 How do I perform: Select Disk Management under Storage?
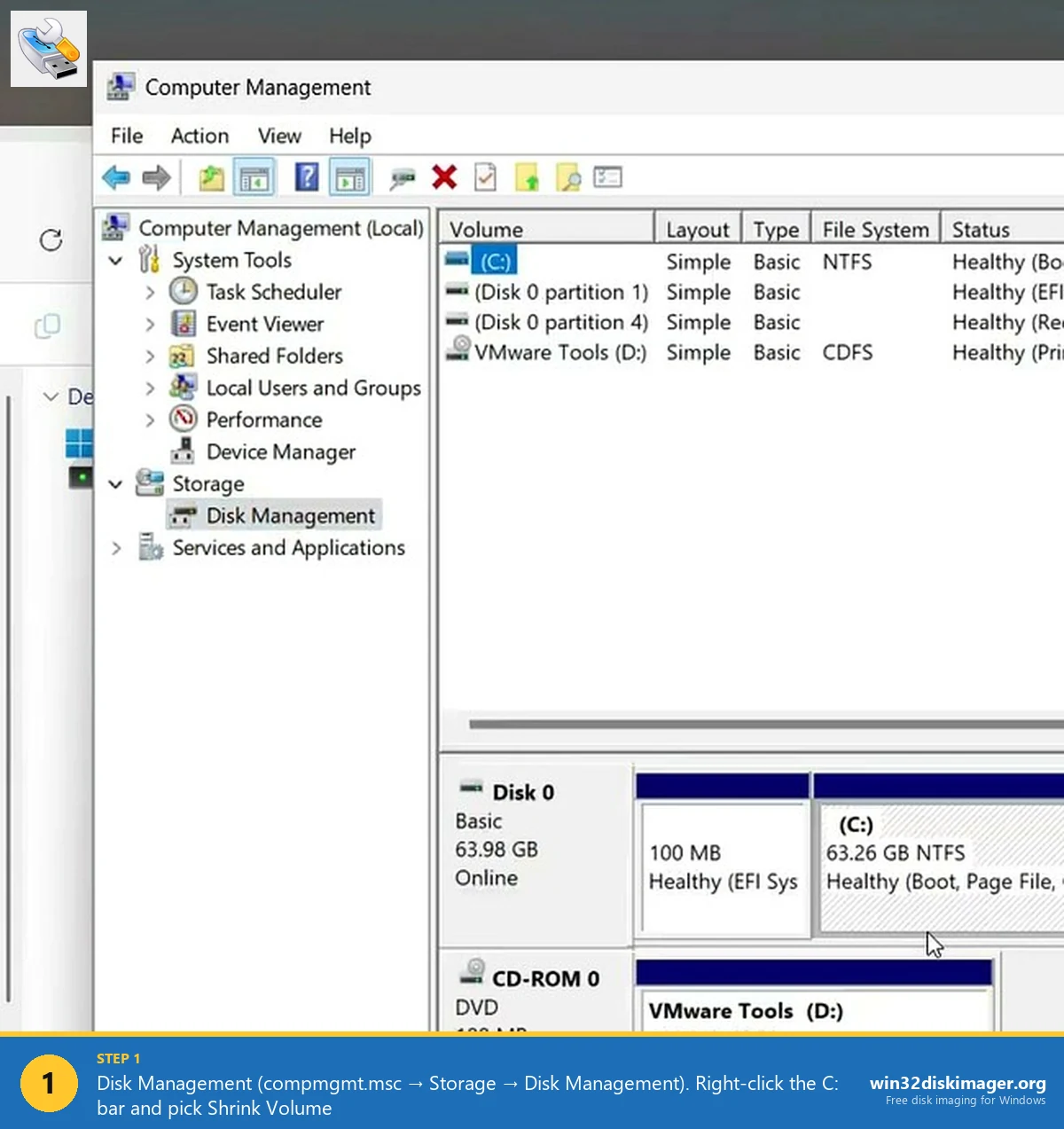click(x=290, y=515)
